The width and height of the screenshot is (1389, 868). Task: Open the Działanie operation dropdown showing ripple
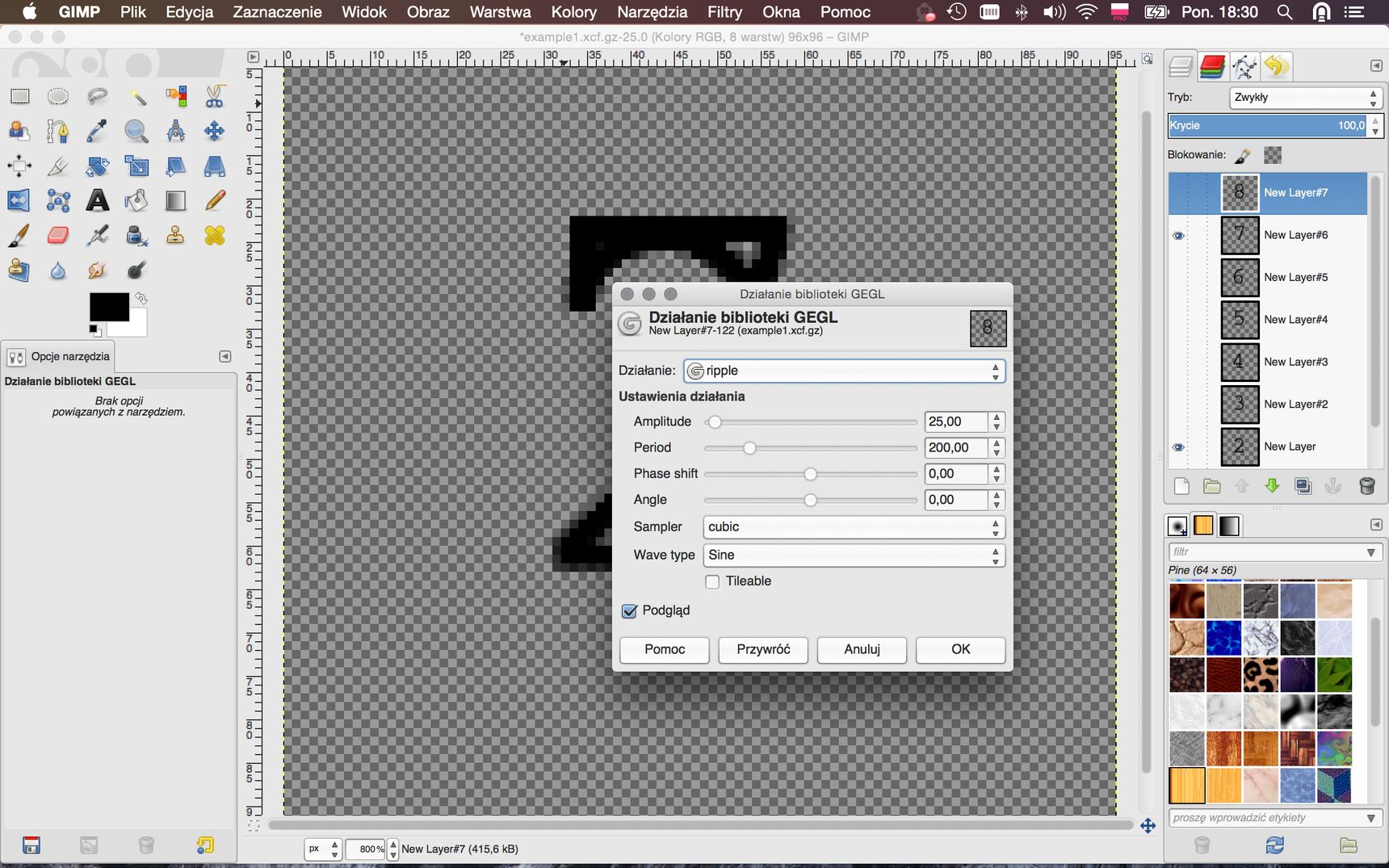point(844,371)
